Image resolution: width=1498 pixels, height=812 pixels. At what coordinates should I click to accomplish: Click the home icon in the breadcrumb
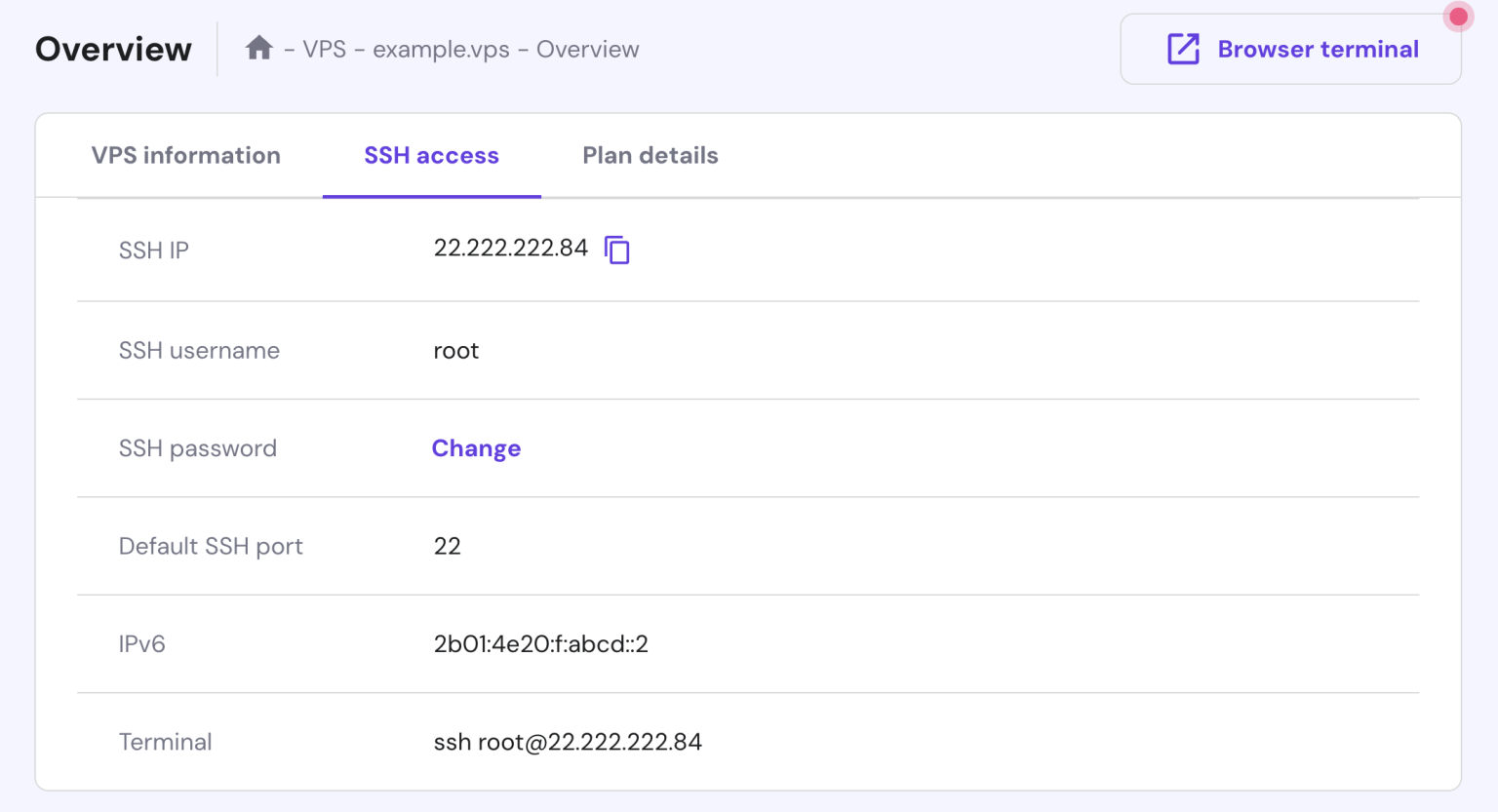coord(258,48)
